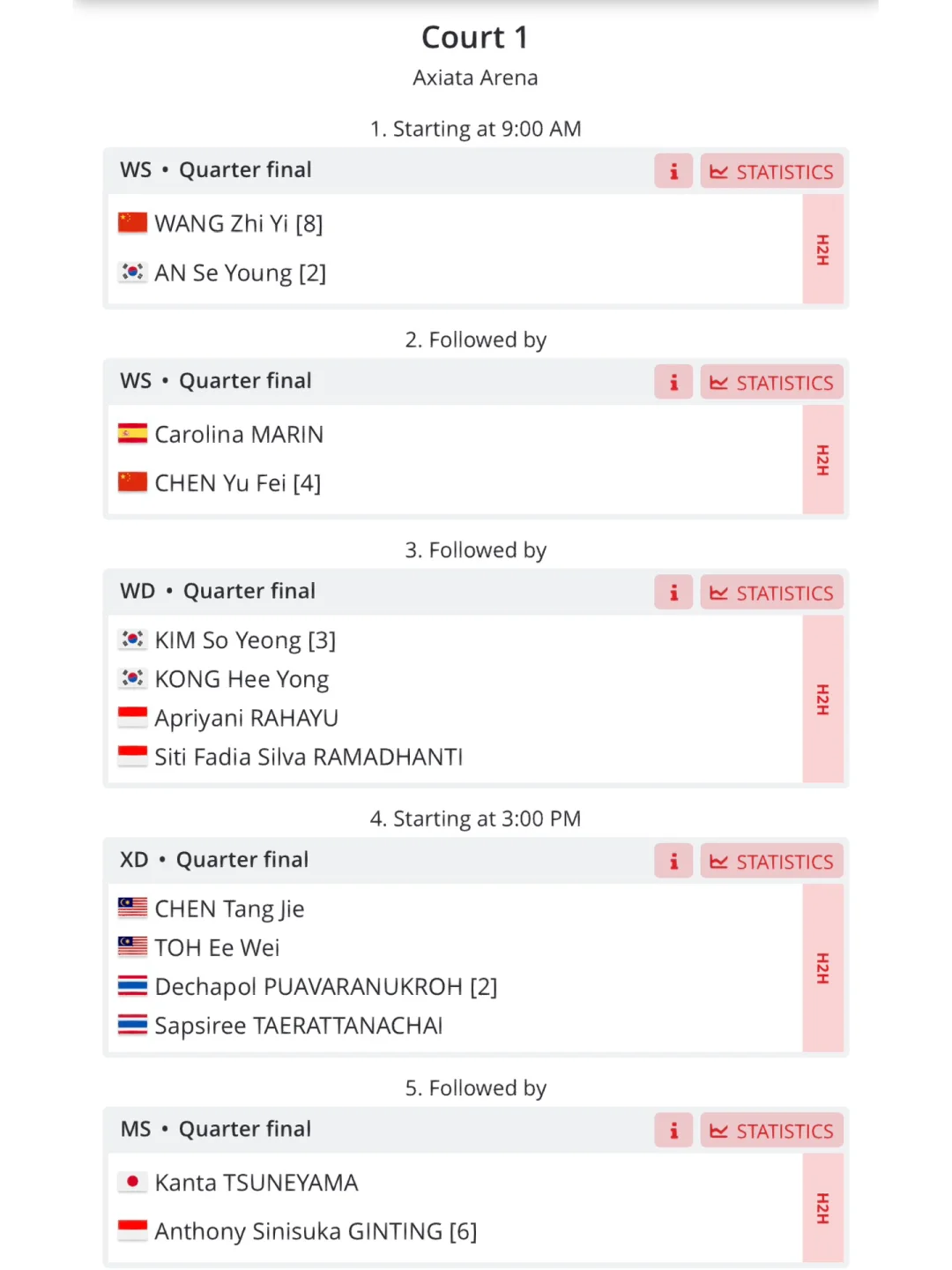Open info icon for MS Quarter final
The height and width of the screenshot is (1270, 952).
click(673, 1131)
